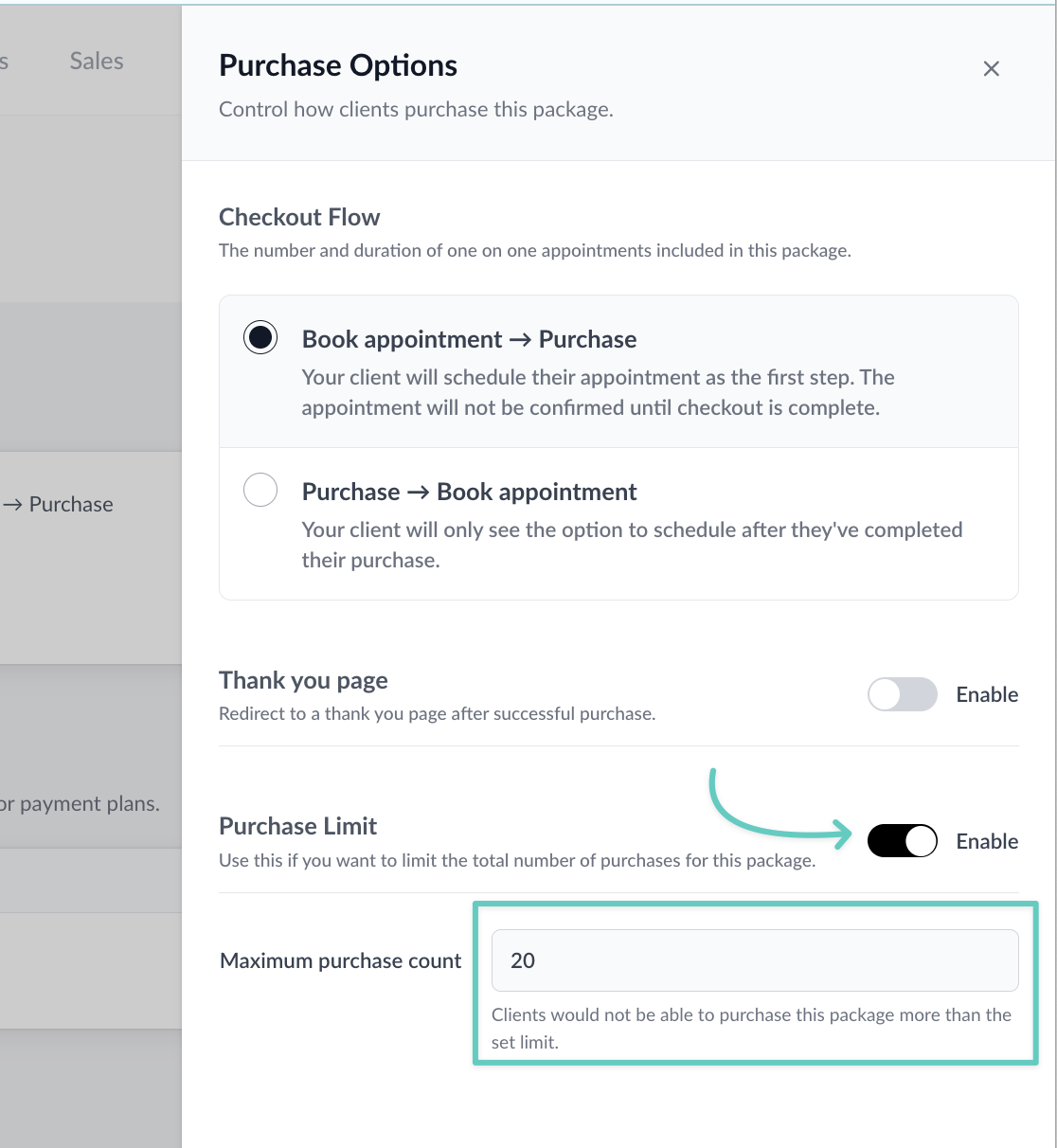The image size is (1057, 1148).
Task: Click inside the Maximum purchase count field
Action: click(755, 960)
